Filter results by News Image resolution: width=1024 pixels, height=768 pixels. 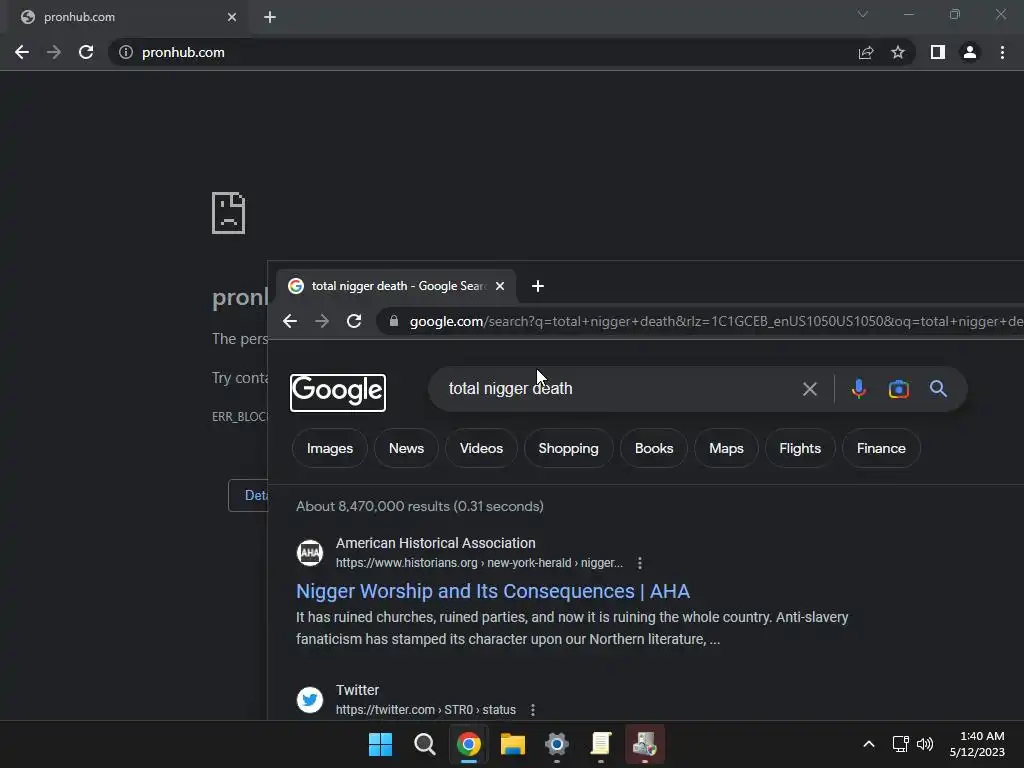coord(406,448)
